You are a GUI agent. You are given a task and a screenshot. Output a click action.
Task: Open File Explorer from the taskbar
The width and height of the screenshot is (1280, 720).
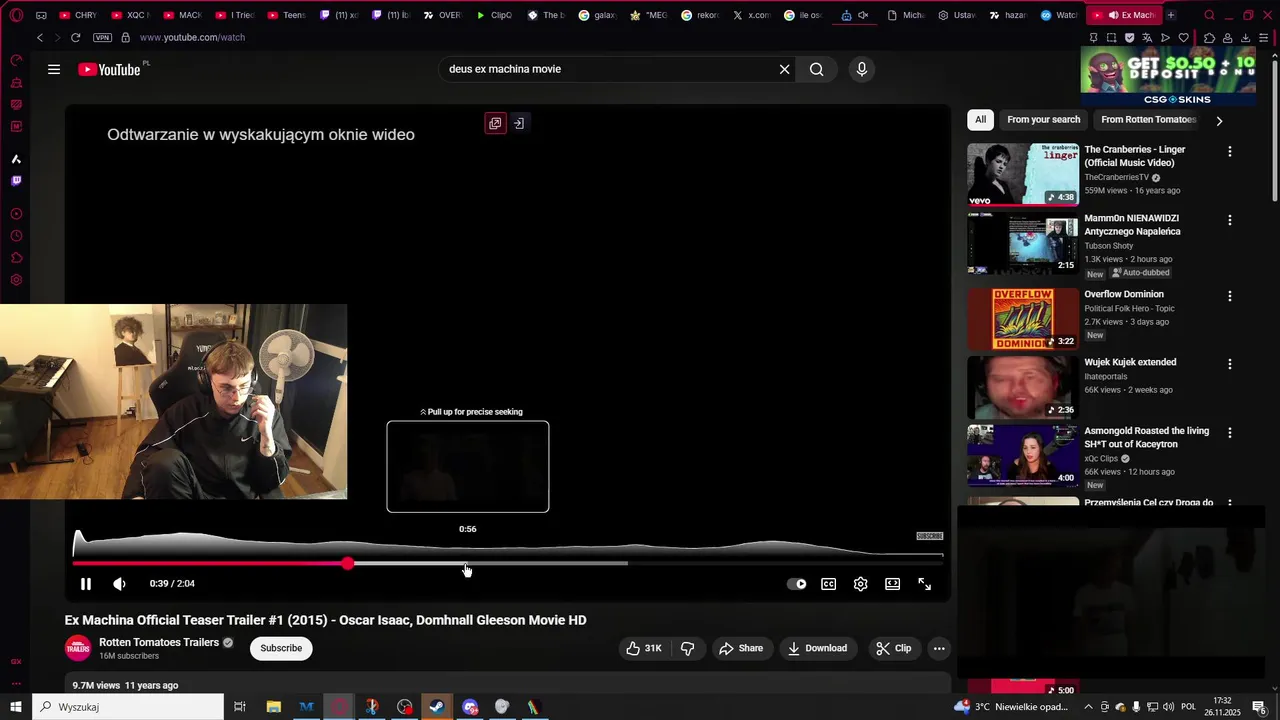point(273,707)
